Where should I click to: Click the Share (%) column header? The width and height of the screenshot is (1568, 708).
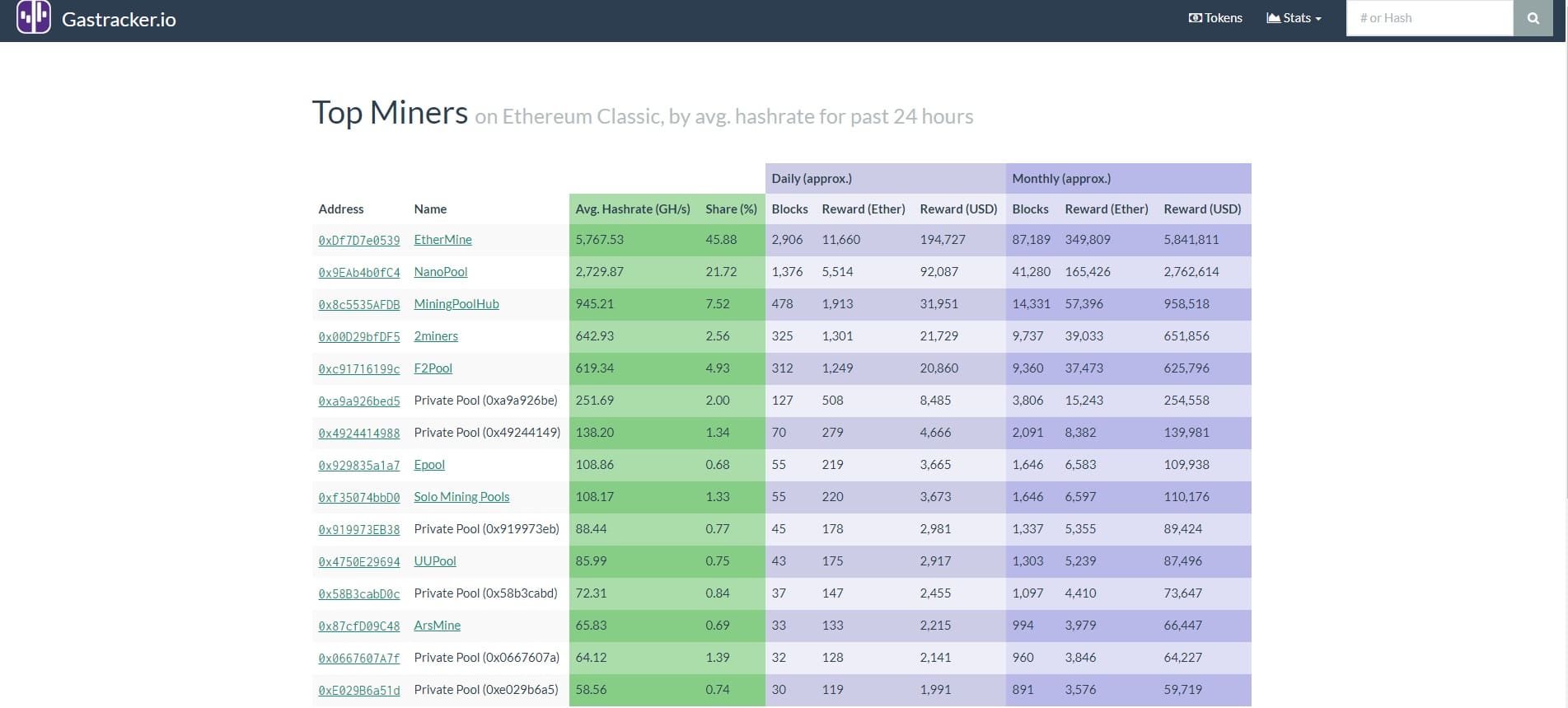(x=731, y=209)
